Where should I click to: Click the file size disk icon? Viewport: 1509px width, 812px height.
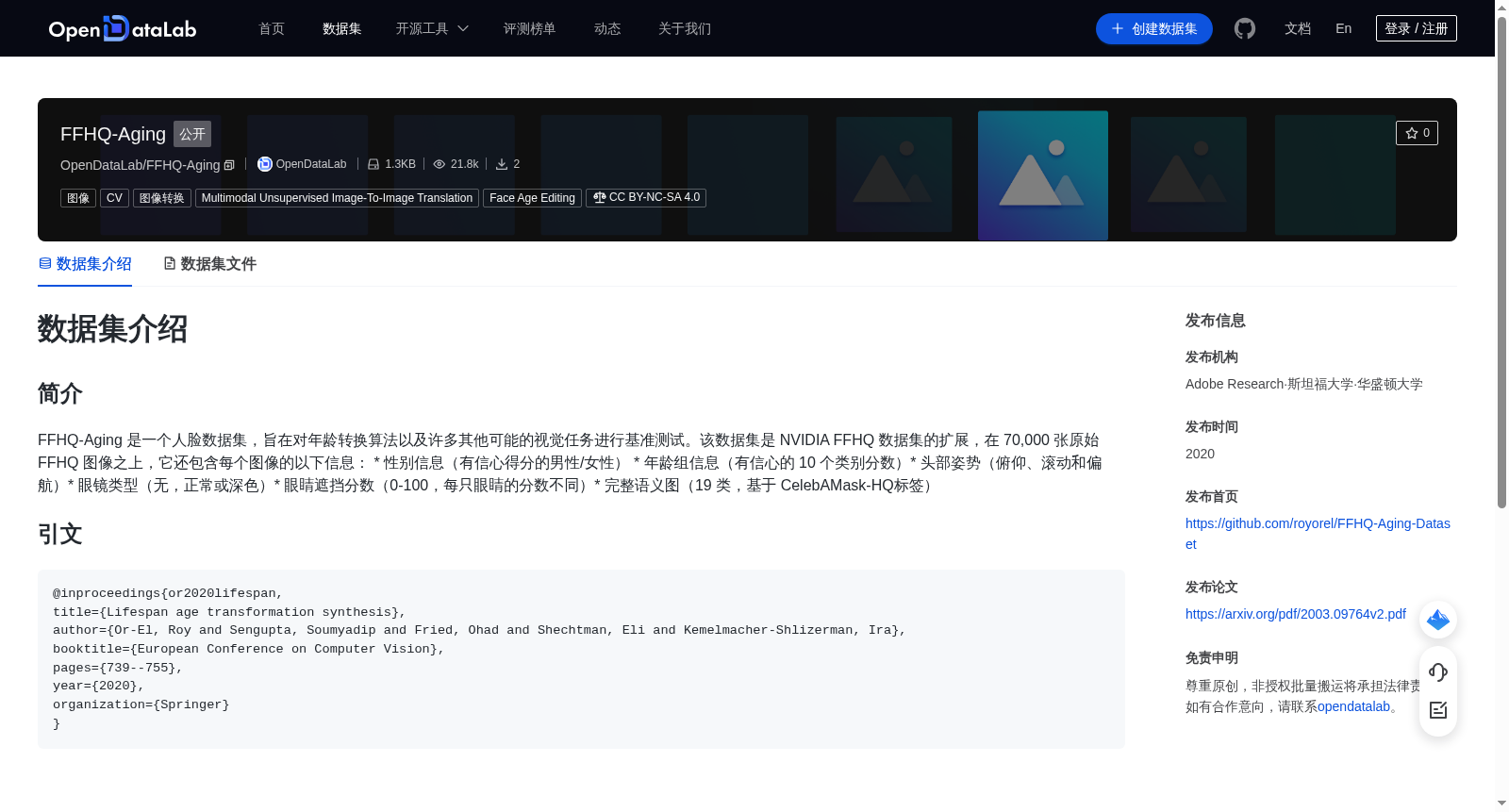coord(373,164)
